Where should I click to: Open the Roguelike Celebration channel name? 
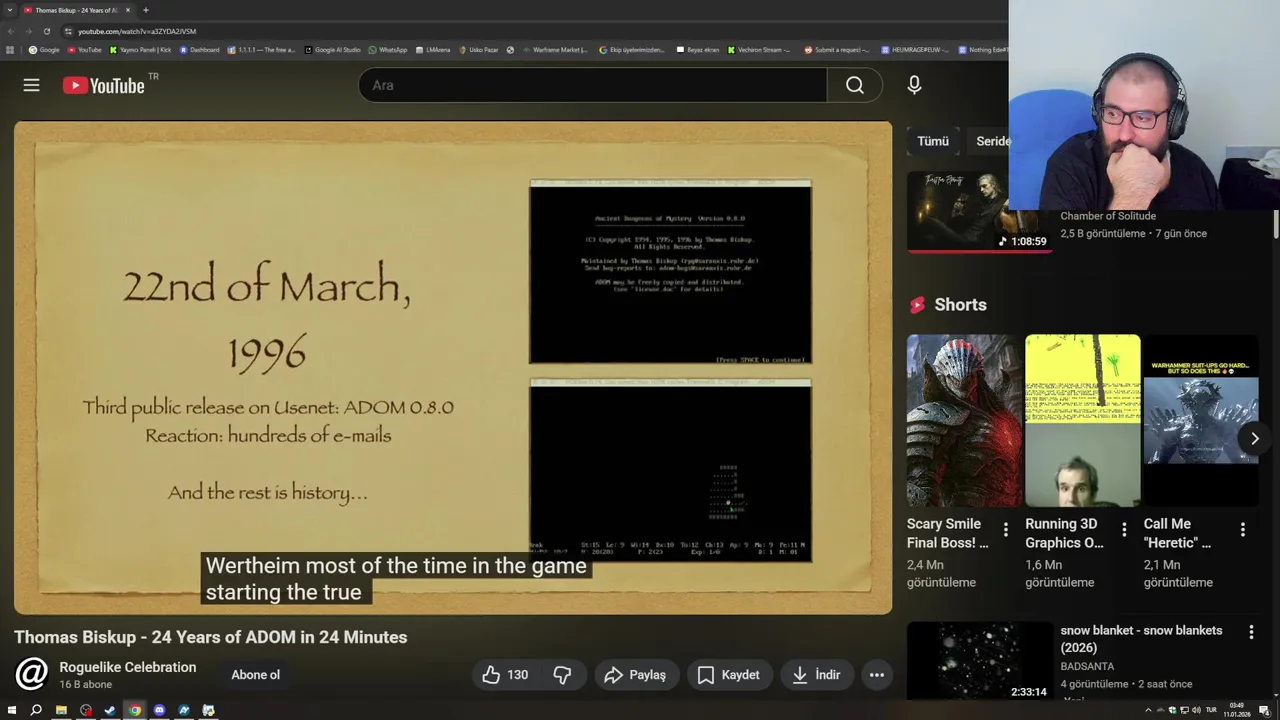coord(127,667)
